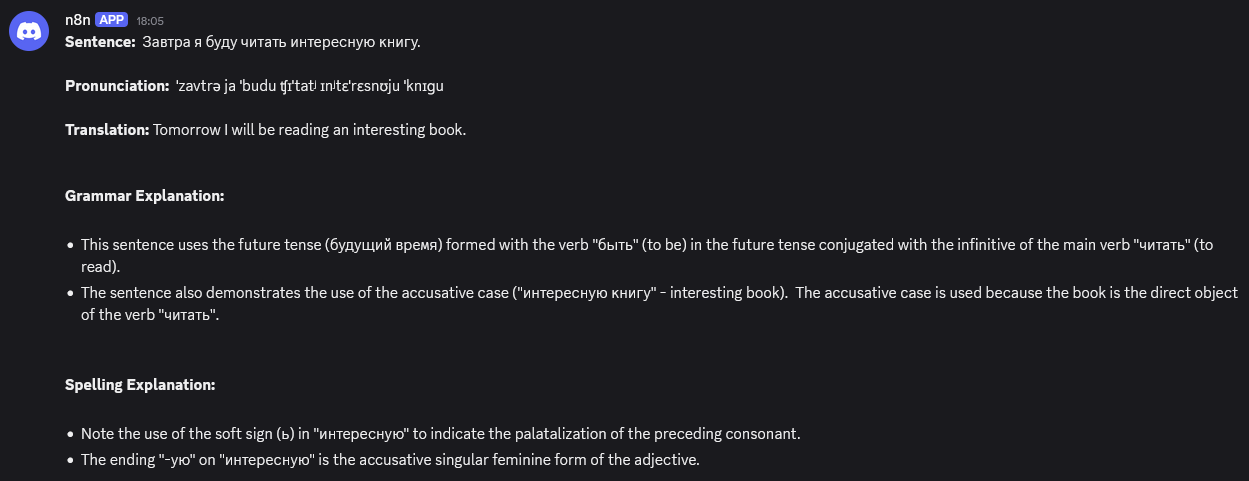The height and width of the screenshot is (481, 1249).
Task: Click the bold Sentence label
Action: [x=100, y=42]
